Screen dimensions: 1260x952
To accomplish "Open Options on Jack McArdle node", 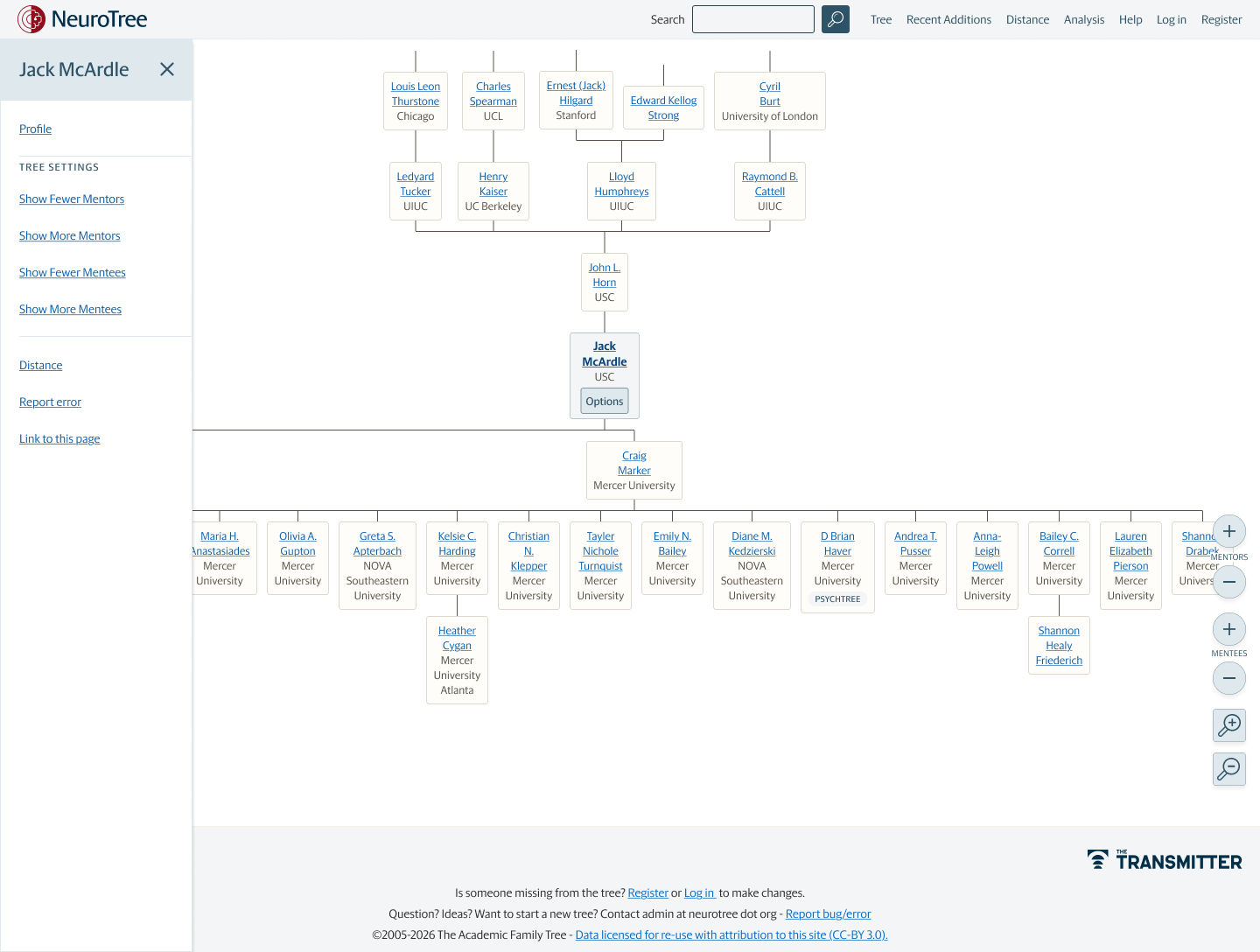I will tap(605, 401).
